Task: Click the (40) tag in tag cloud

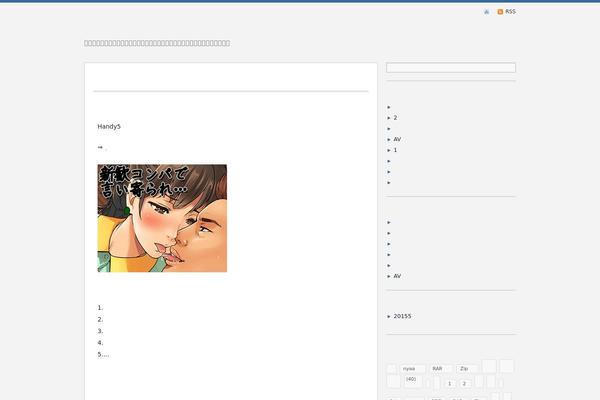Action: [x=414, y=380]
